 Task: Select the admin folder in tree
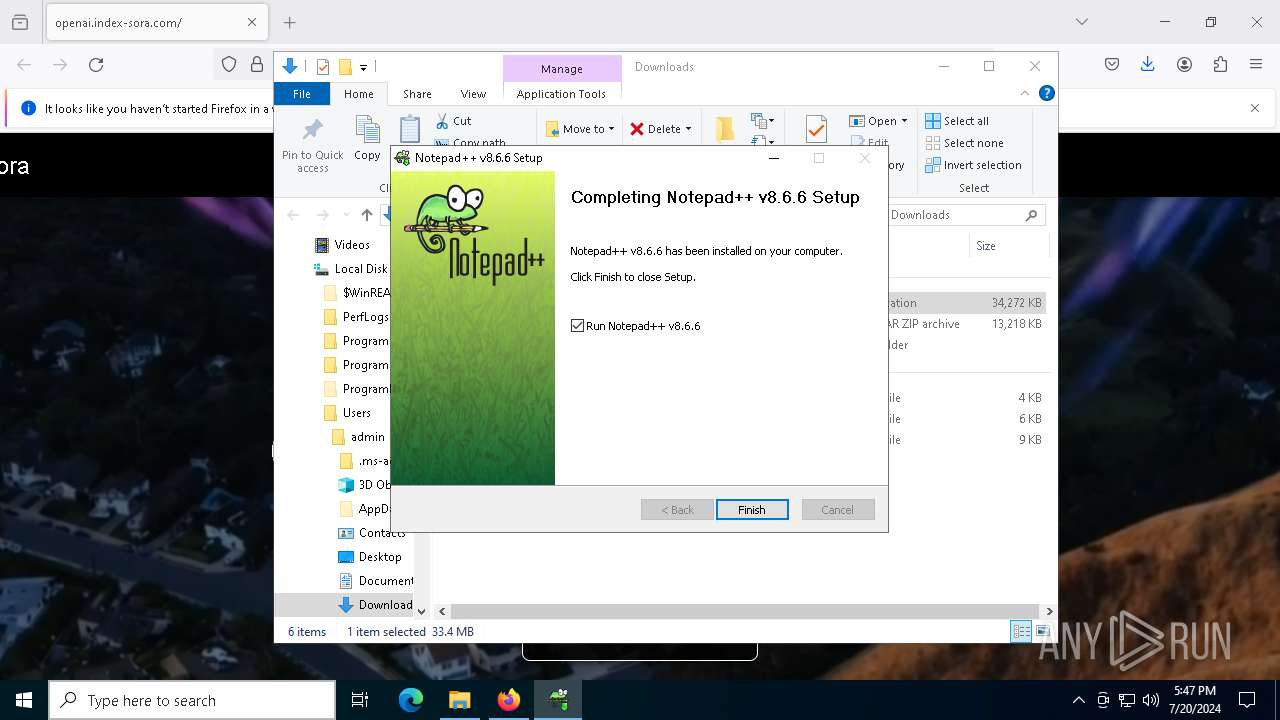pos(358,437)
